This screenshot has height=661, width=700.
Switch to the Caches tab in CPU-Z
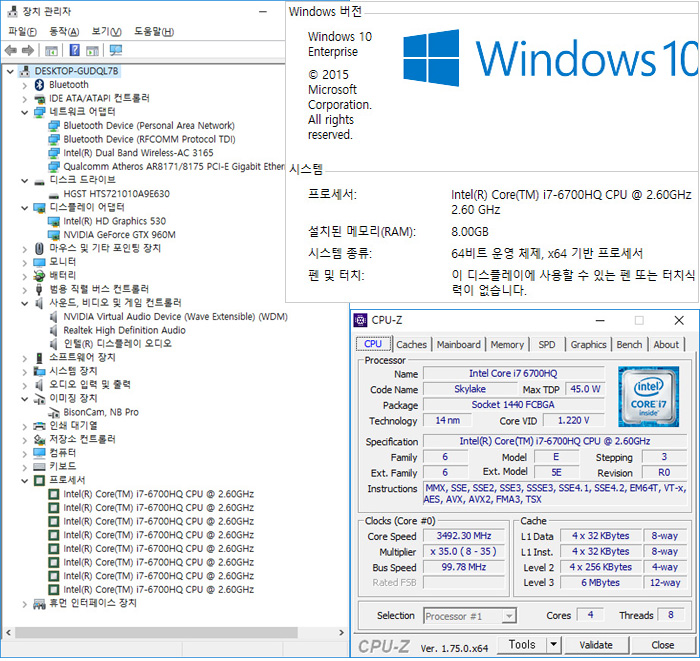coord(411,345)
